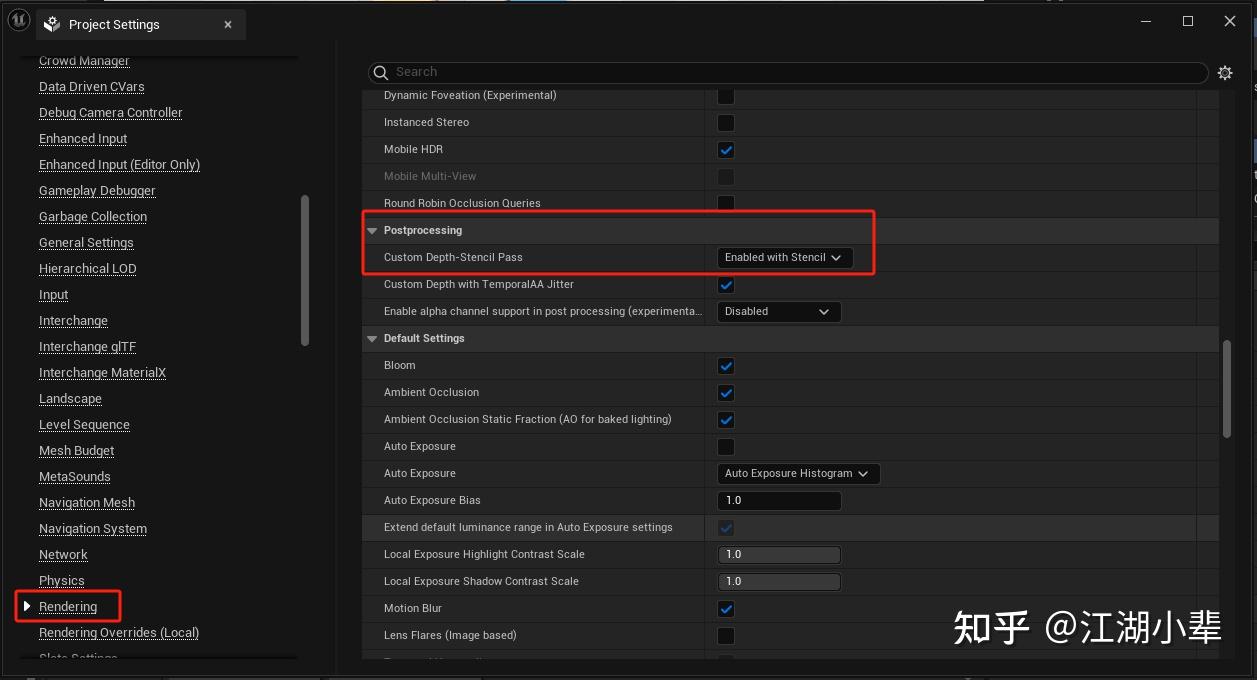
Task: Click the settings gear icon beside search
Action: pos(1225,73)
